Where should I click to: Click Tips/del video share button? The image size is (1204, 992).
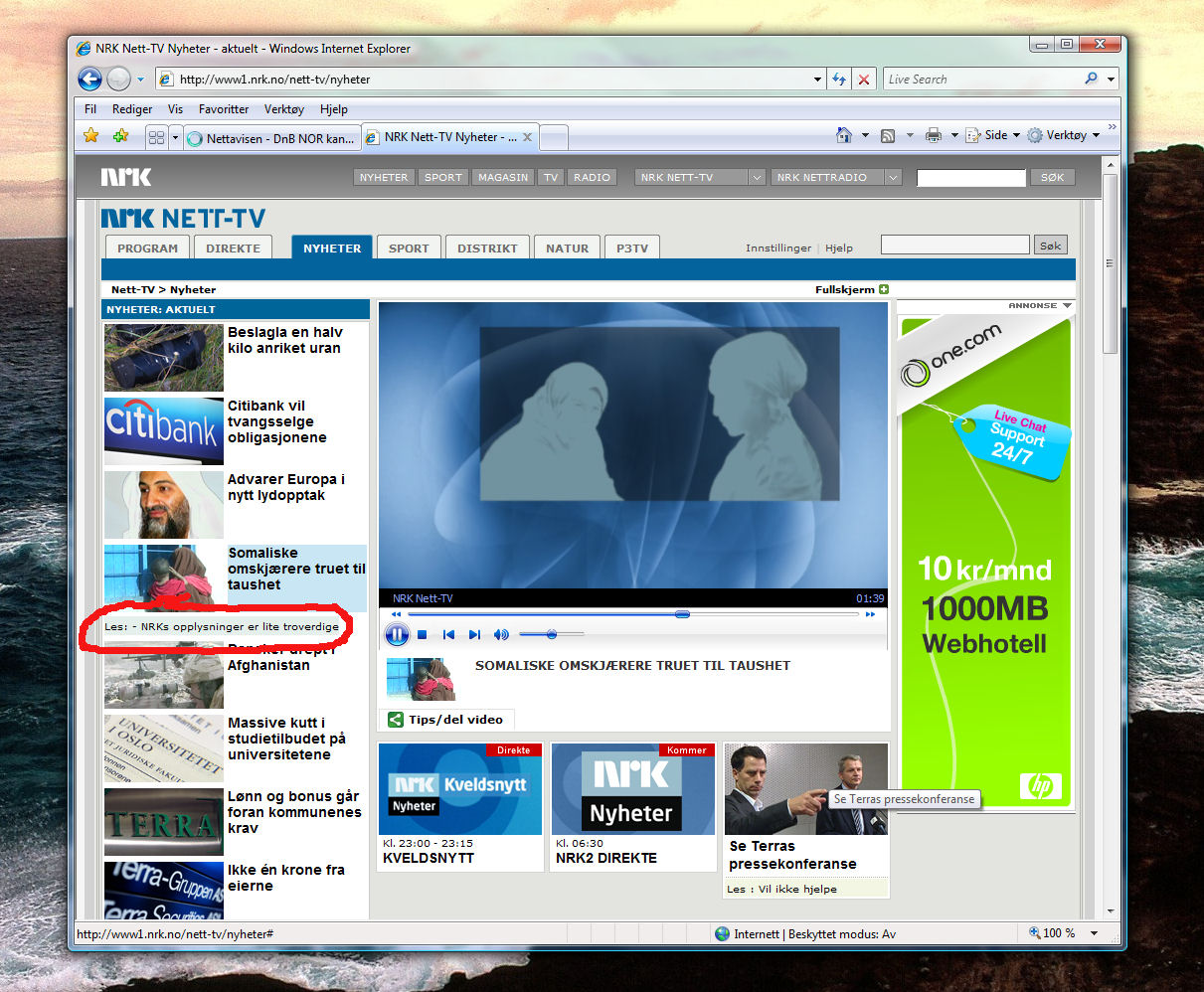(445, 720)
